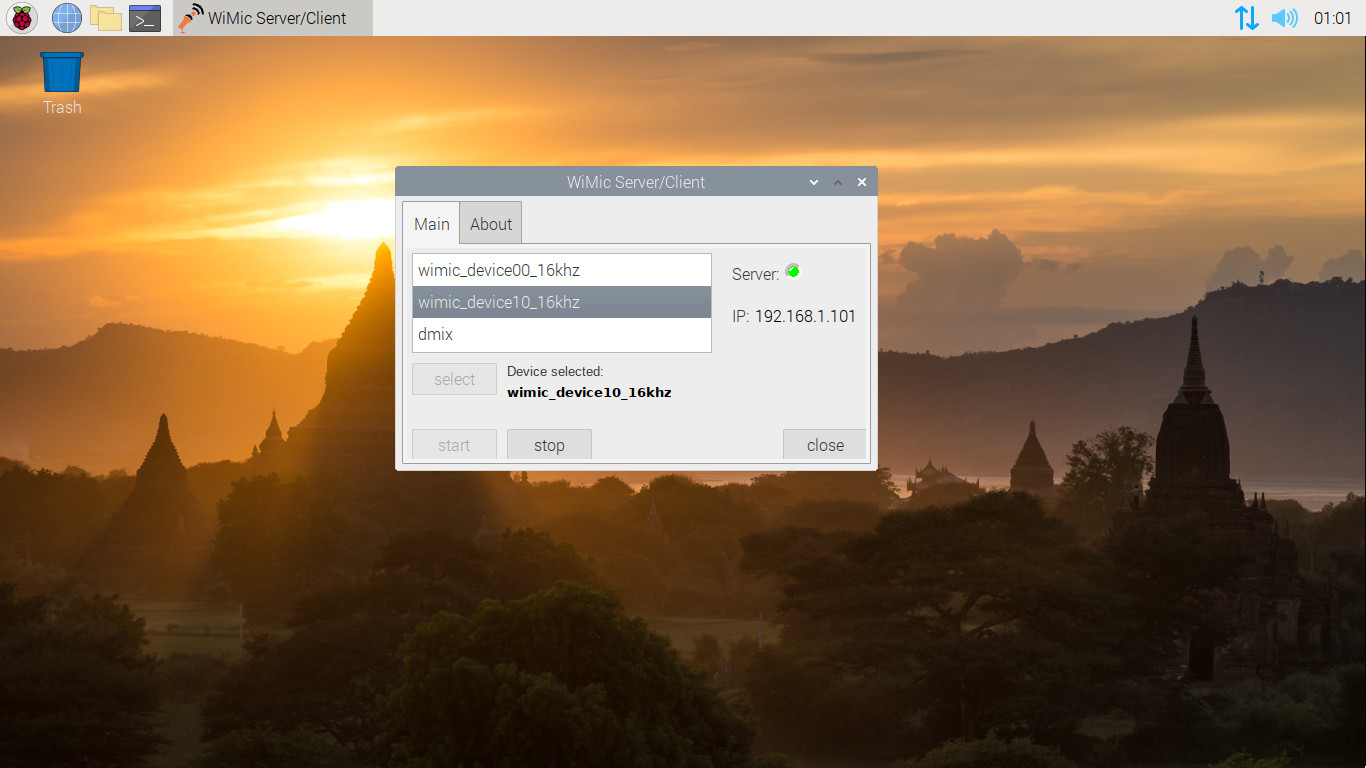Open the File Manager folder icon
Image resolution: width=1366 pixels, height=768 pixels.
pos(105,18)
